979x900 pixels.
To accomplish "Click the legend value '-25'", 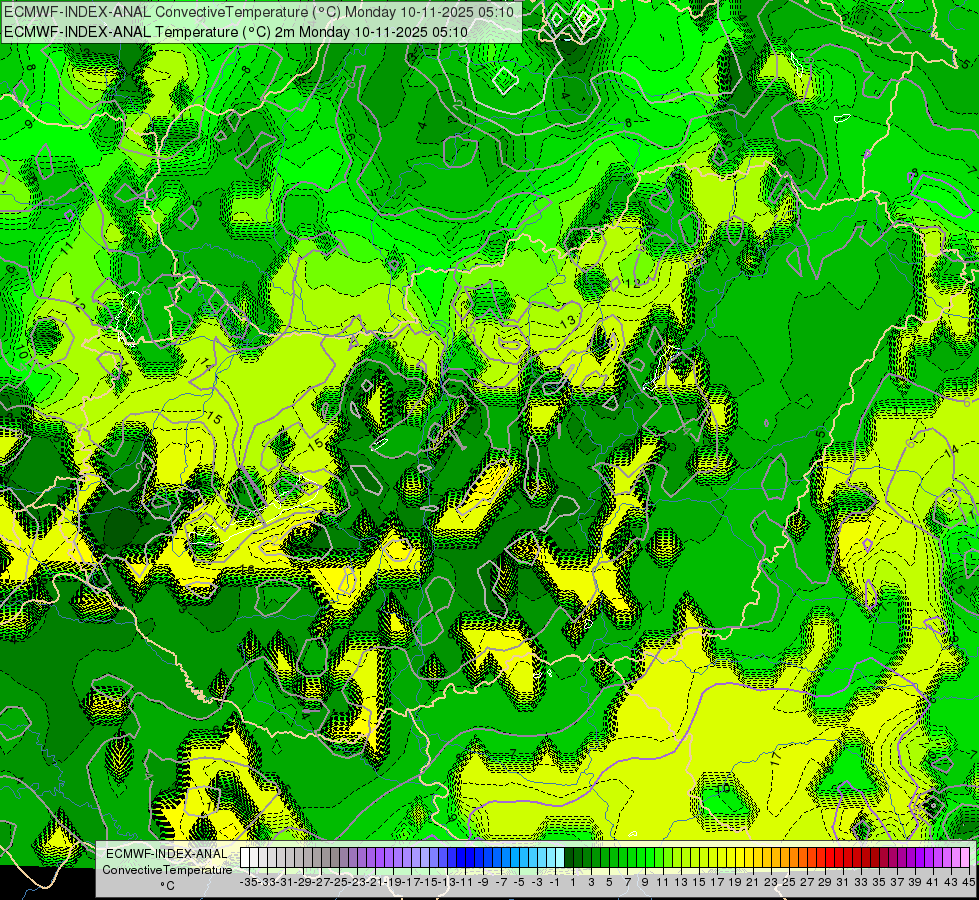I will pos(338,883).
